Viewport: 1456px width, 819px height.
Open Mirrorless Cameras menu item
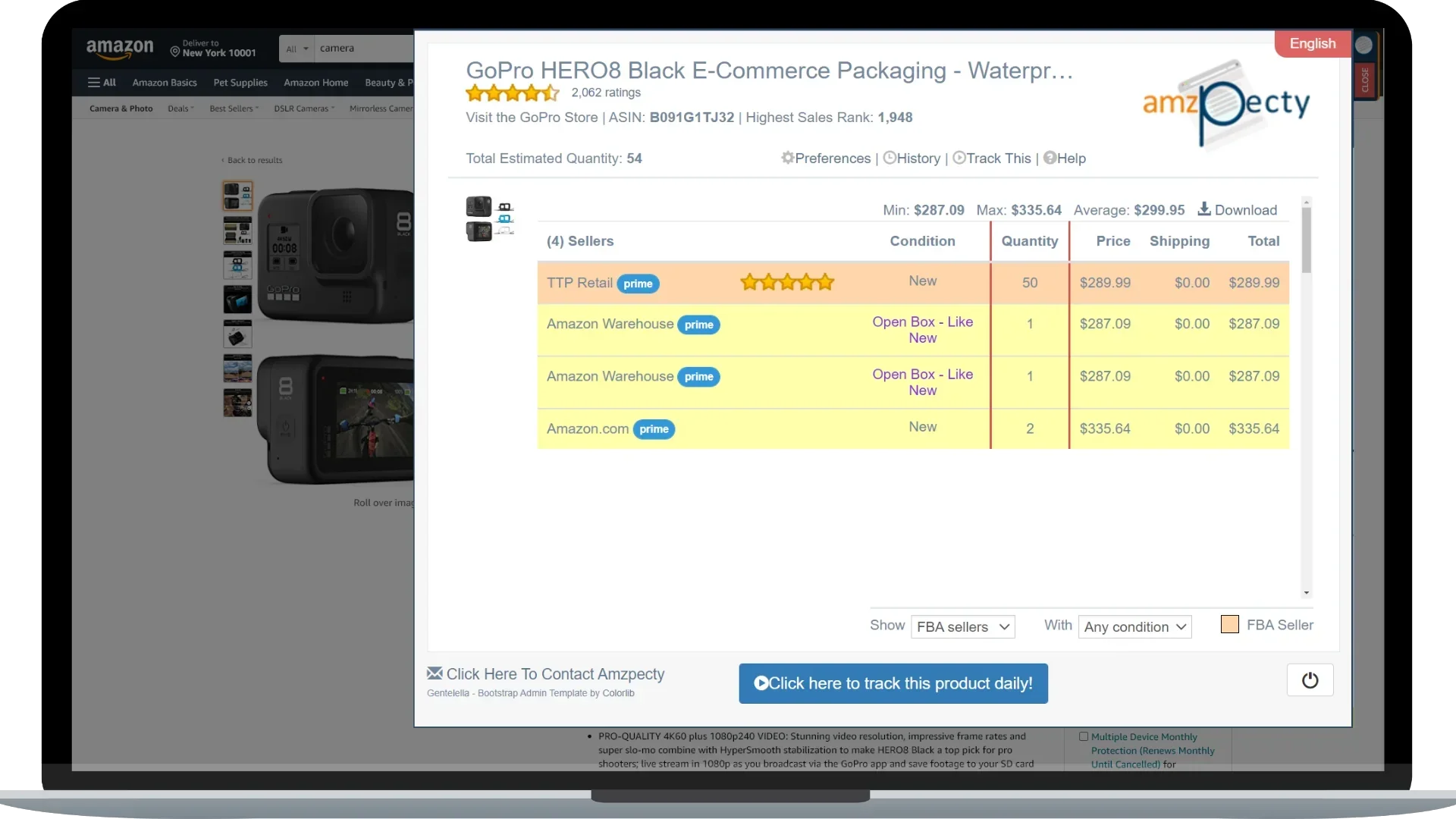pyautogui.click(x=381, y=108)
